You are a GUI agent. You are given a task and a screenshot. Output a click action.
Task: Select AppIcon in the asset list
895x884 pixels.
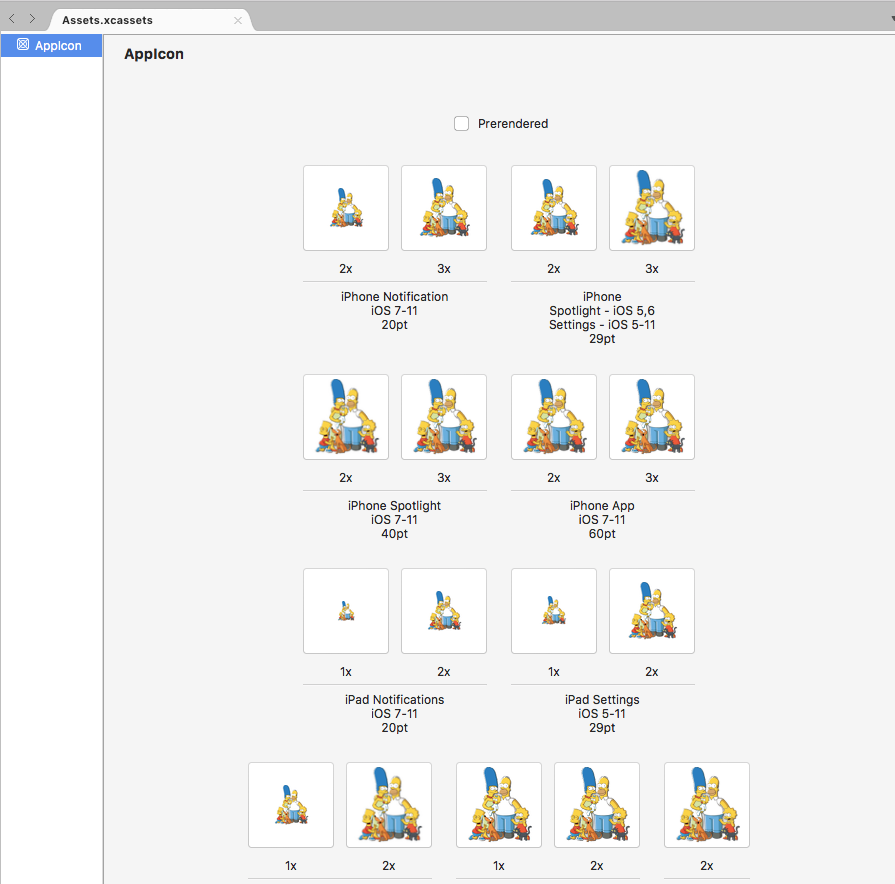click(51, 46)
